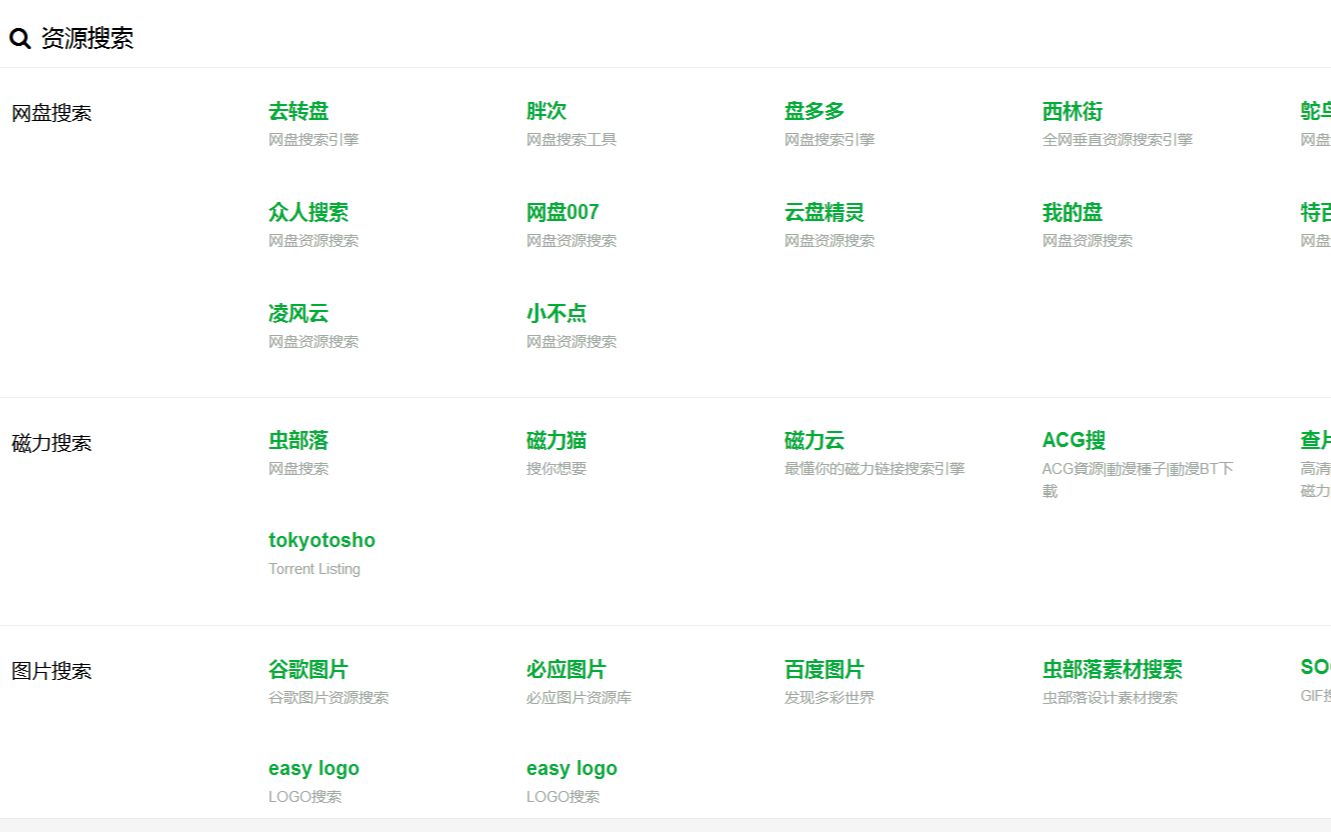This screenshot has height=832, width=1331.
Task: Open the 磁力云 magnet search link
Action: (x=814, y=440)
